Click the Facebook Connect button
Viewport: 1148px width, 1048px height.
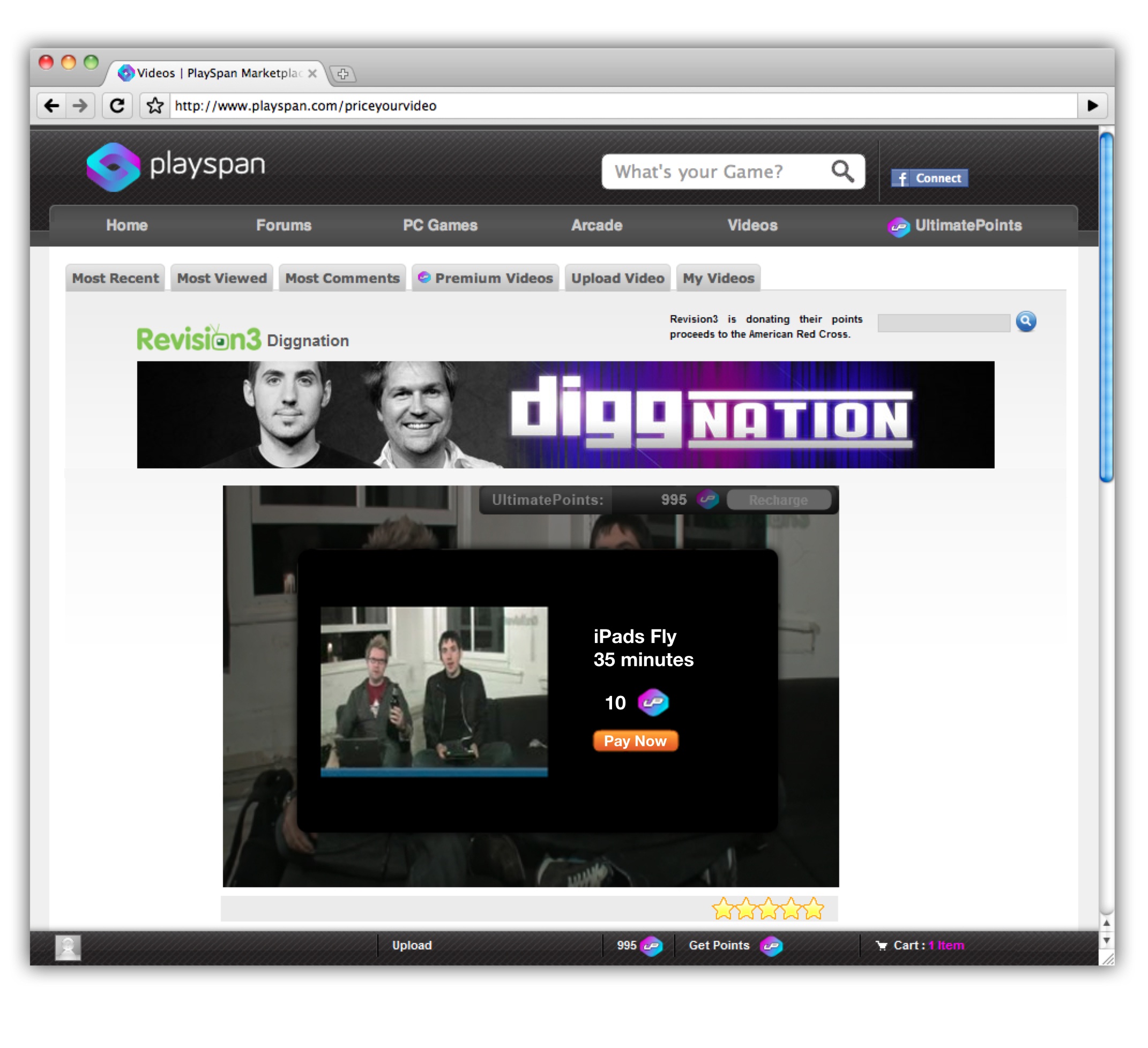click(x=929, y=178)
